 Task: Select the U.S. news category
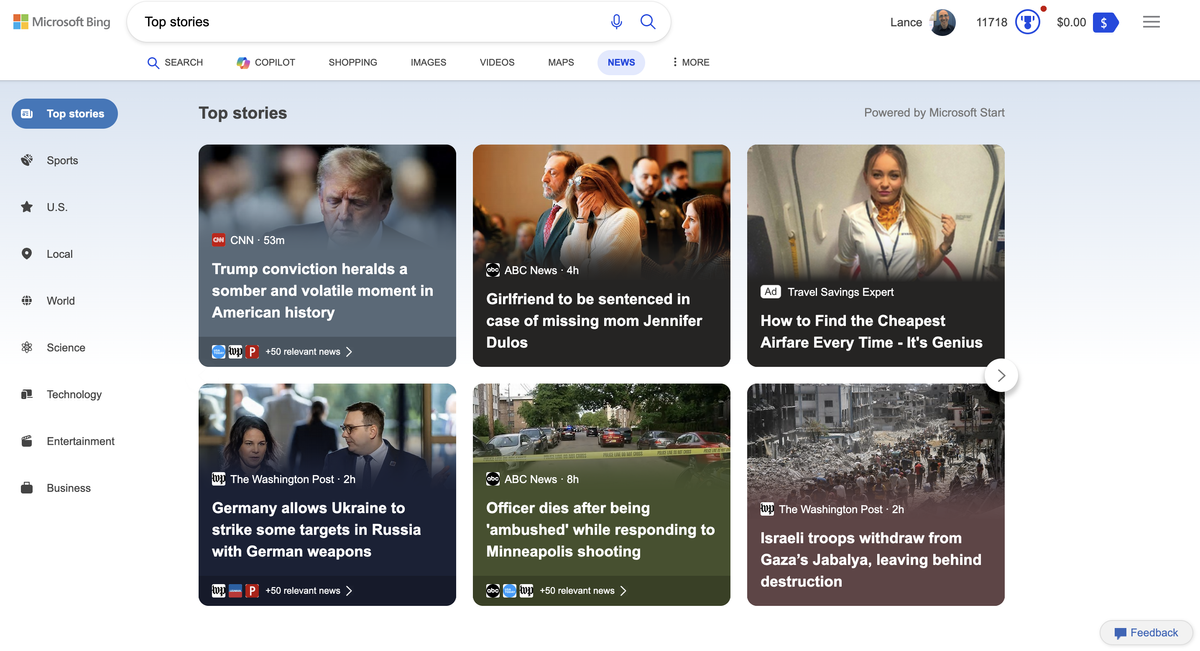tap(59, 207)
